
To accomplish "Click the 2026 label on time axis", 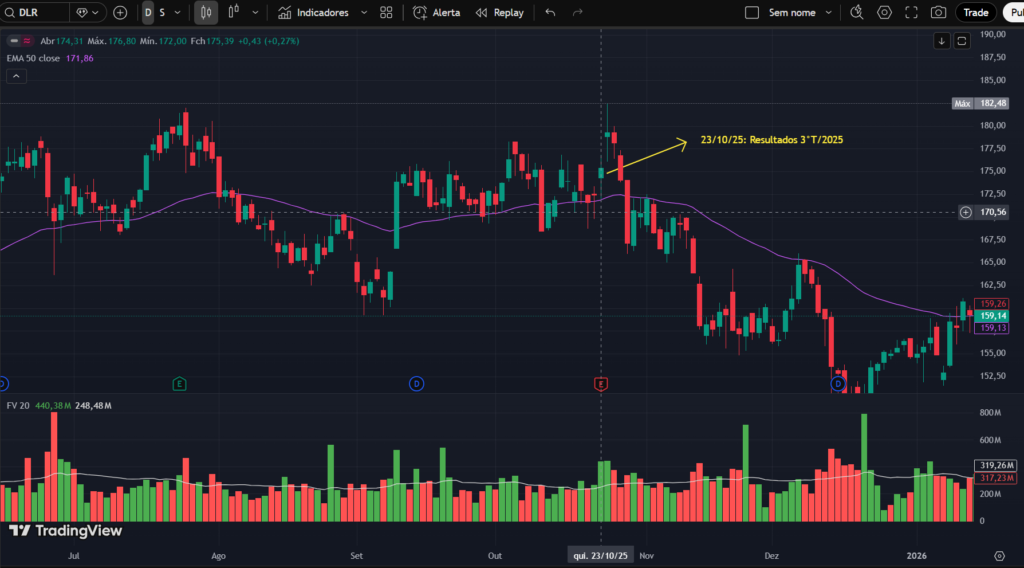I will [916, 556].
